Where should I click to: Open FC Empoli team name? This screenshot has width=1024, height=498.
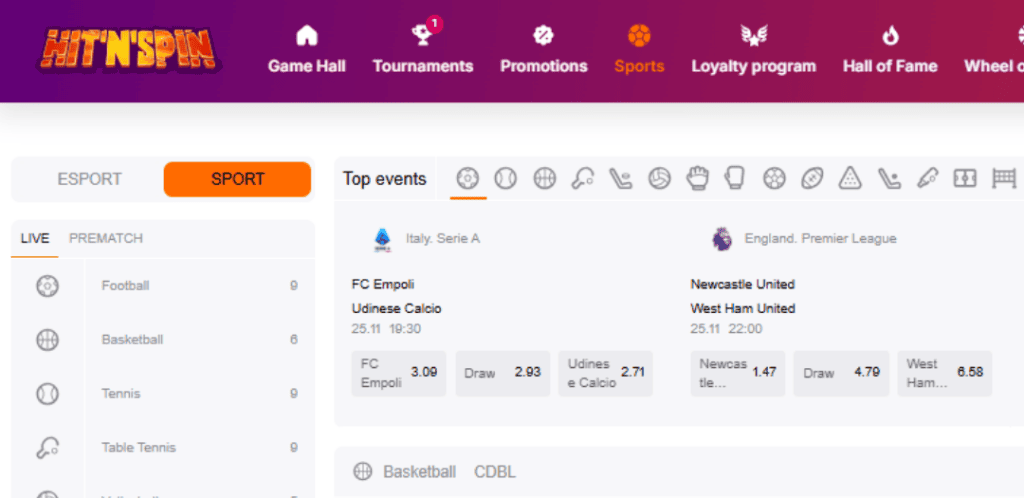[x=383, y=285]
